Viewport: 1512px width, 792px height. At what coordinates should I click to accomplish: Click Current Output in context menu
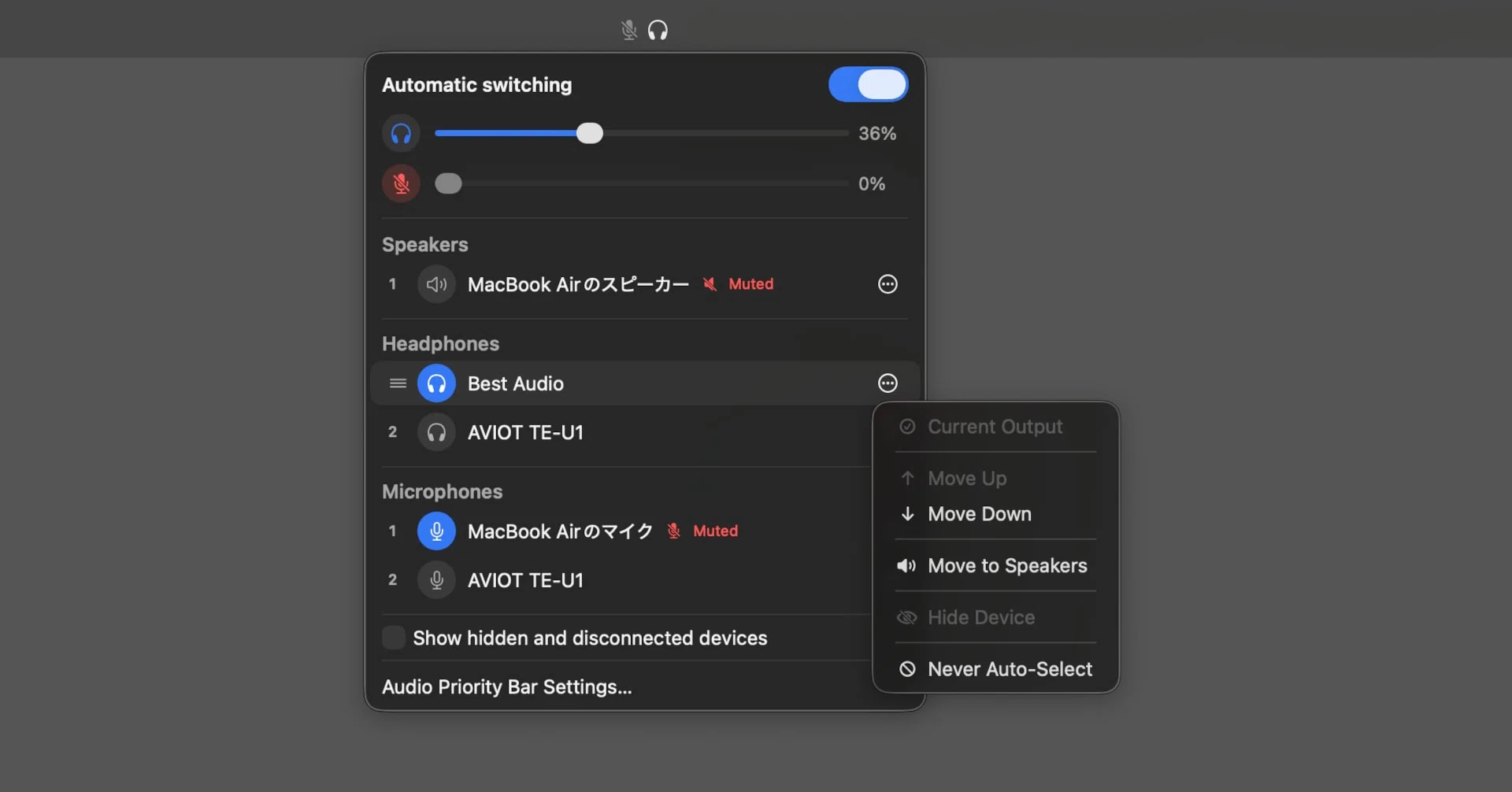point(995,427)
